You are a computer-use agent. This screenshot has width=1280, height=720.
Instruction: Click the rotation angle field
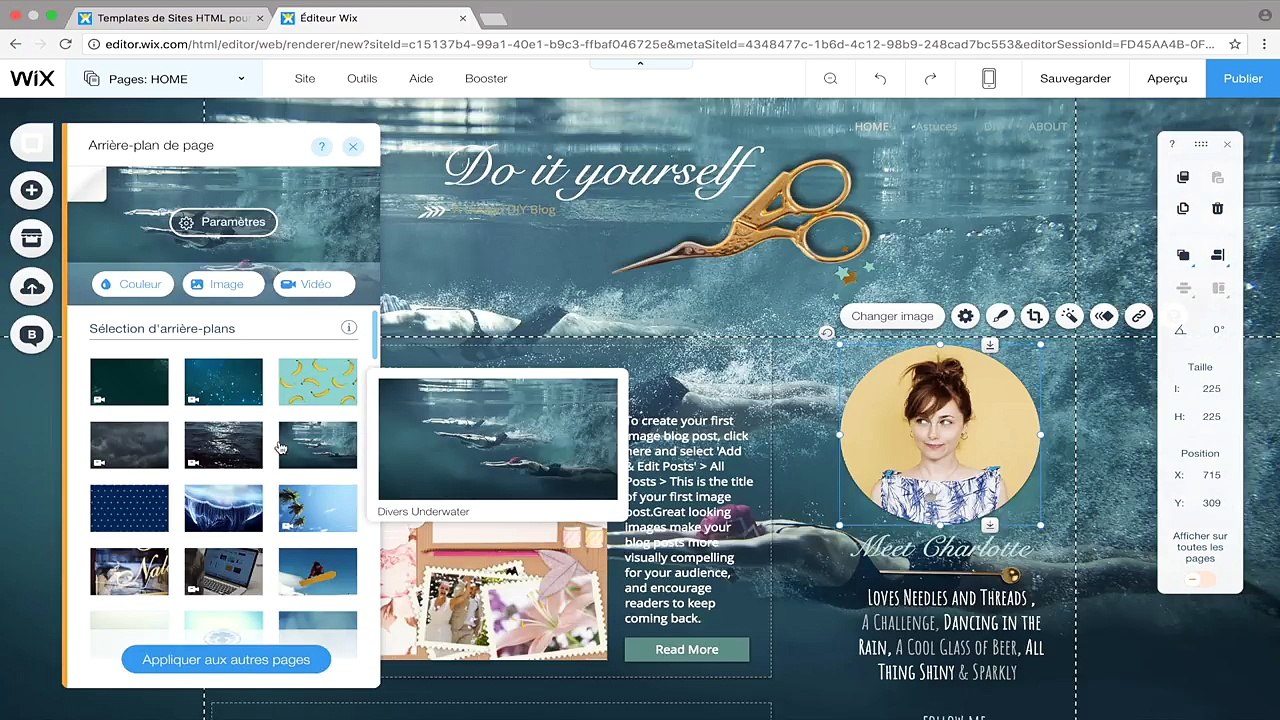tap(1218, 329)
